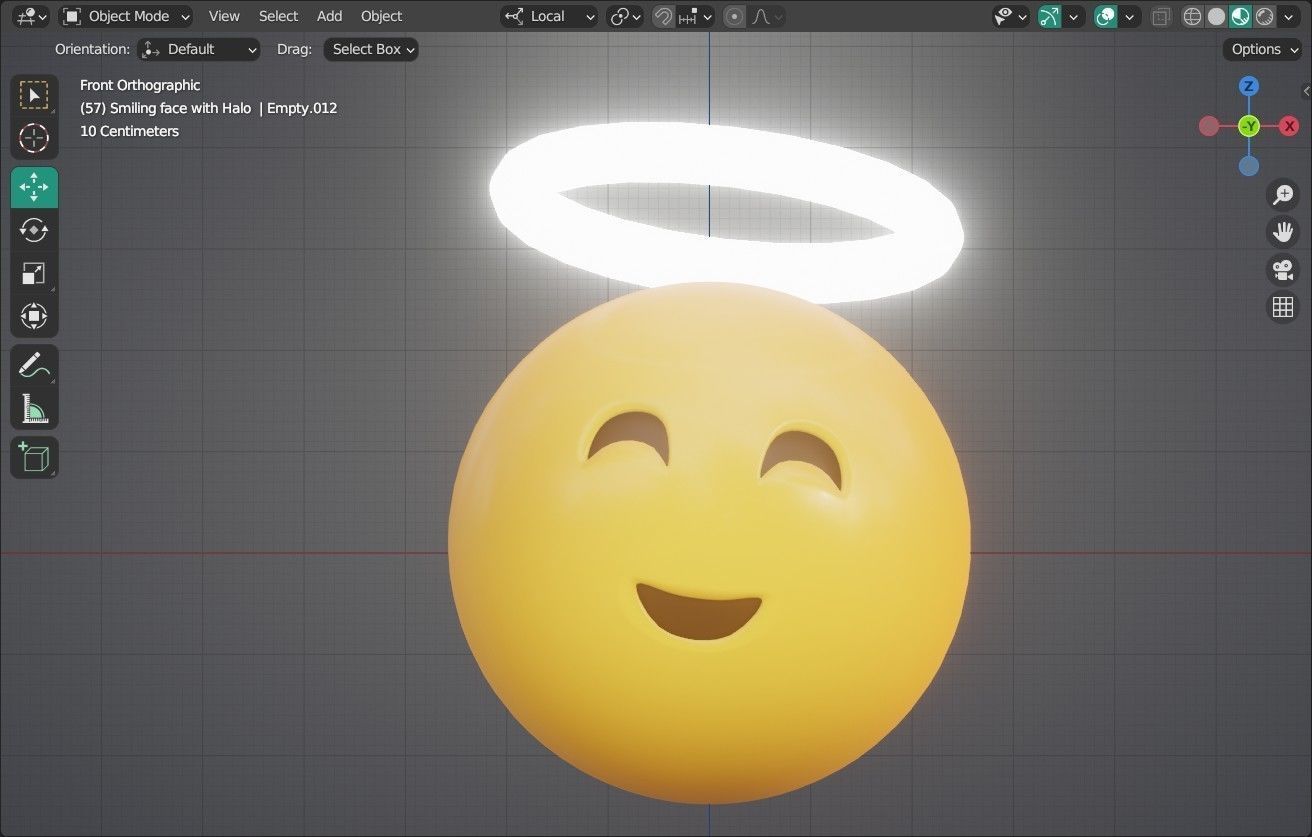The image size is (1312, 837).
Task: Open the Orientation Default dropdown
Action: click(x=198, y=49)
